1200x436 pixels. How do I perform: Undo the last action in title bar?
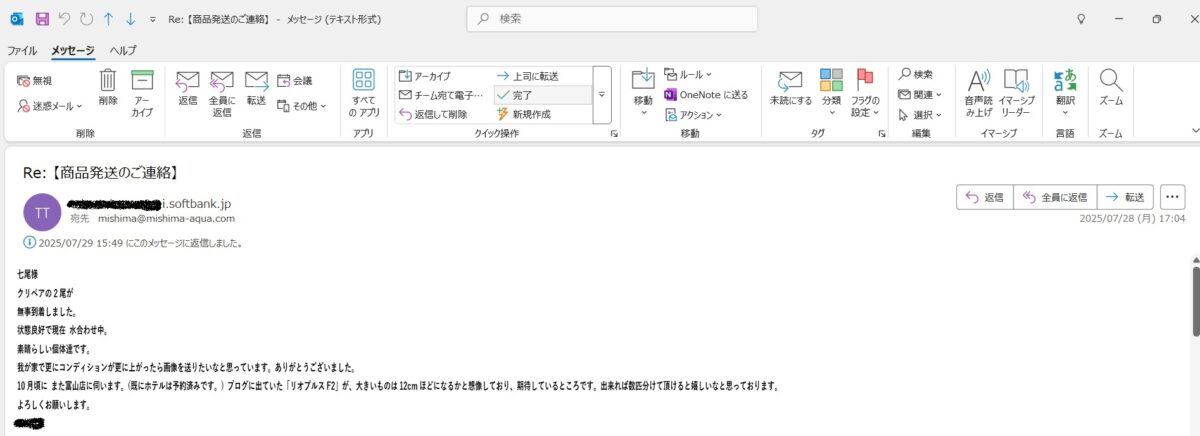(x=64, y=19)
